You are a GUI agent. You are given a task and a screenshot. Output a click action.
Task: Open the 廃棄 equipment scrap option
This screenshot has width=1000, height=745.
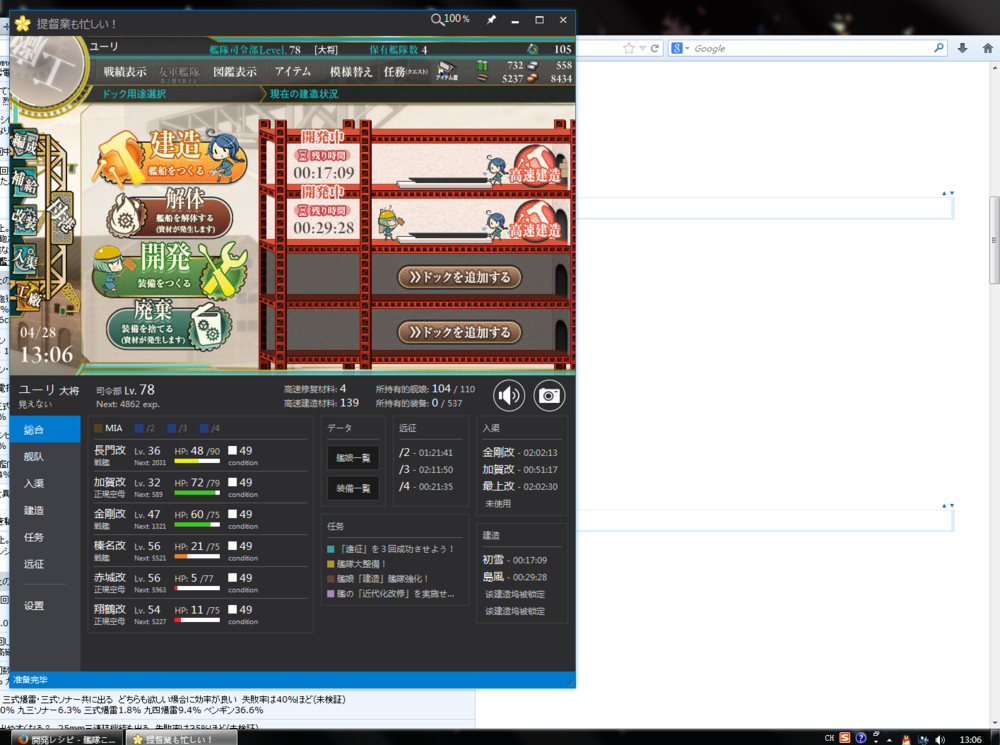168,327
